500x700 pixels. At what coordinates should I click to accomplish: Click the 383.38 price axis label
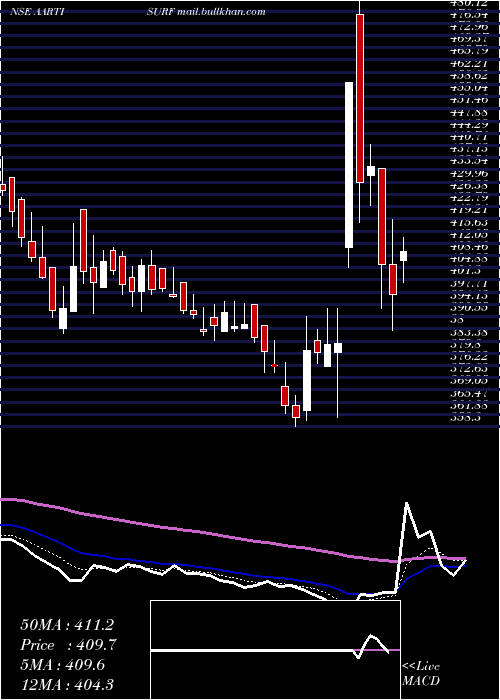point(467,332)
